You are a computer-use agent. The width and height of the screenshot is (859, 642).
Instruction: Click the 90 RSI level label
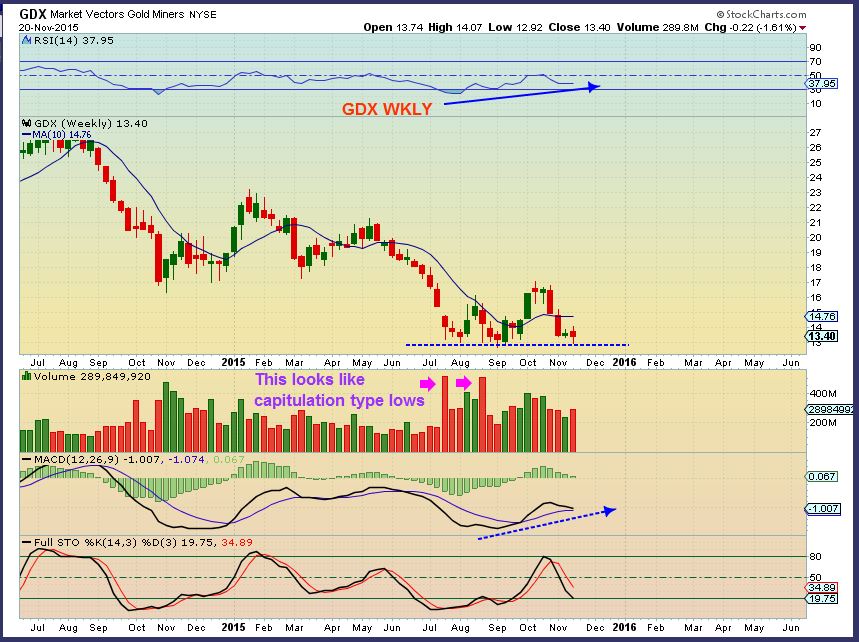point(815,48)
